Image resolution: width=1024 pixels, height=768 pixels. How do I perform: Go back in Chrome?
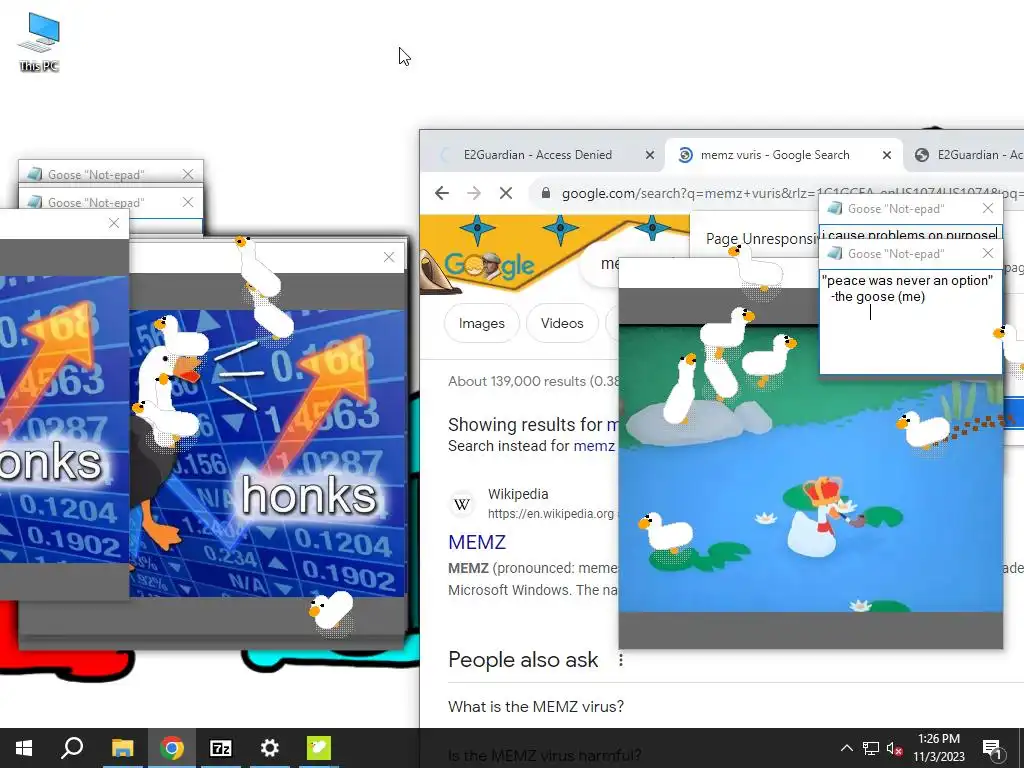click(442, 193)
